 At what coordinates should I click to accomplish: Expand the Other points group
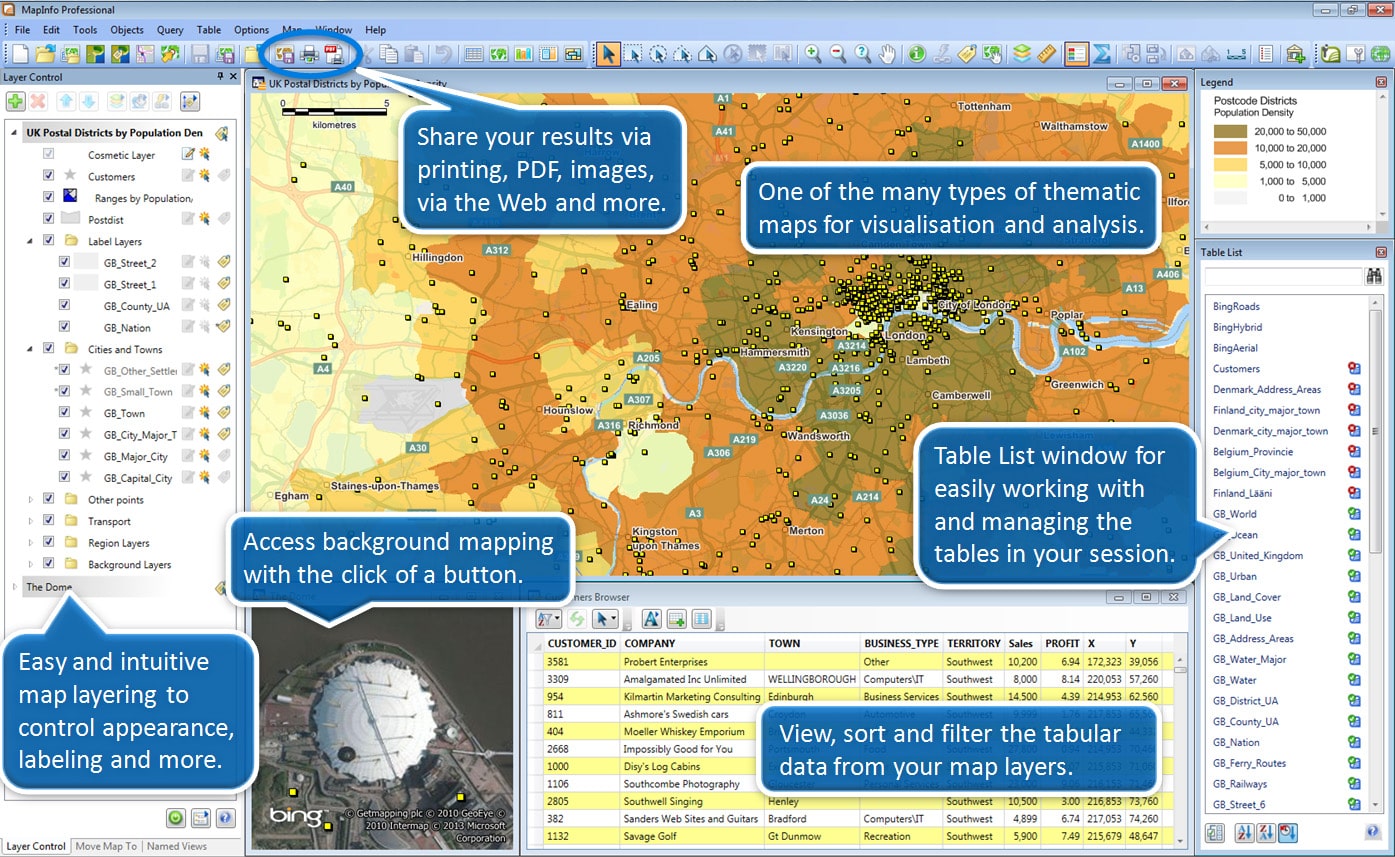30,499
